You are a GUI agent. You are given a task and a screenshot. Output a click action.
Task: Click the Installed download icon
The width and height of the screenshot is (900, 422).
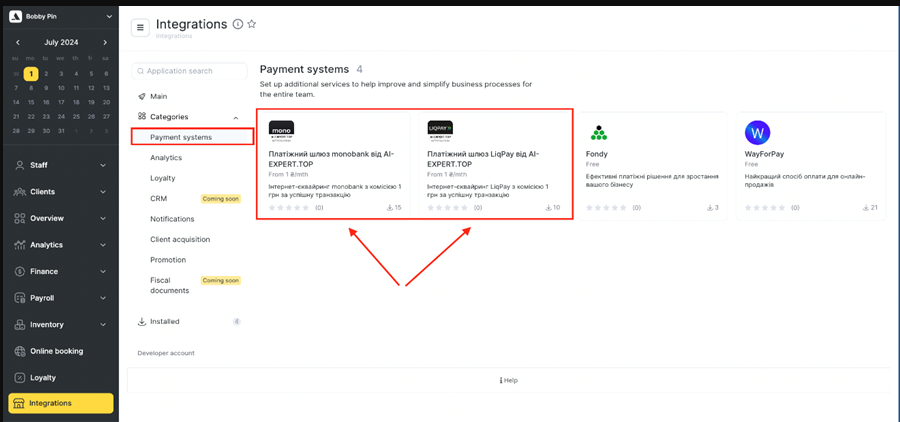[142, 322]
